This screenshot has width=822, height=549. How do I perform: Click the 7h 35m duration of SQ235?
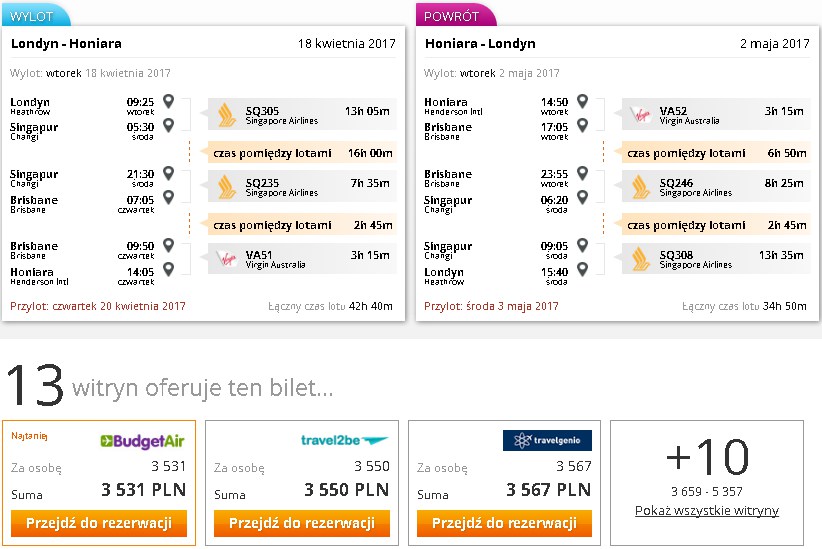370,182
